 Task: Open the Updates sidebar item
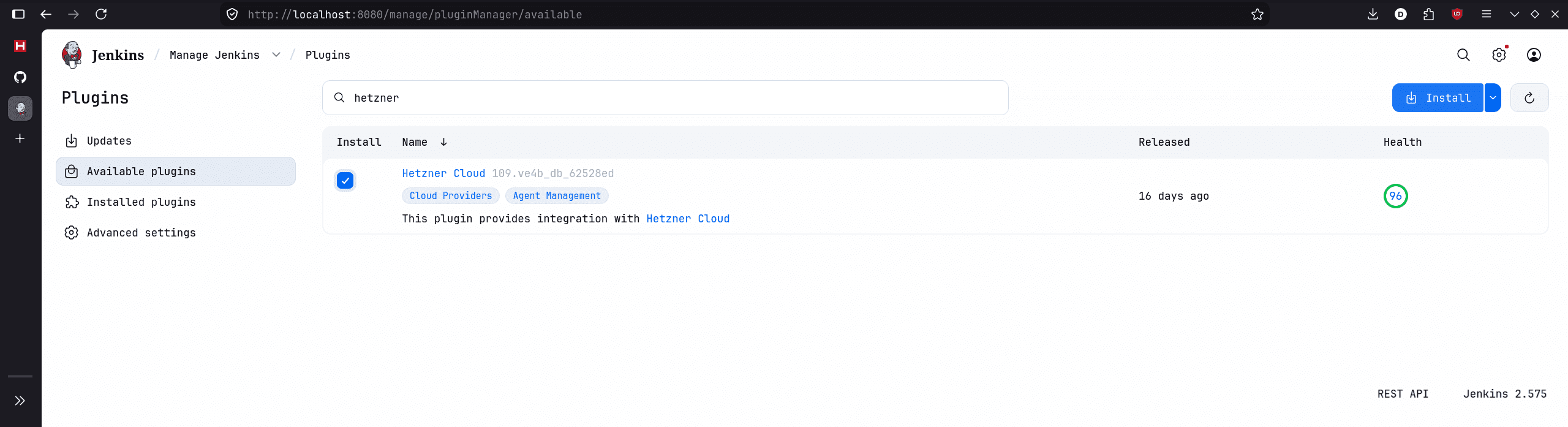[175, 141]
